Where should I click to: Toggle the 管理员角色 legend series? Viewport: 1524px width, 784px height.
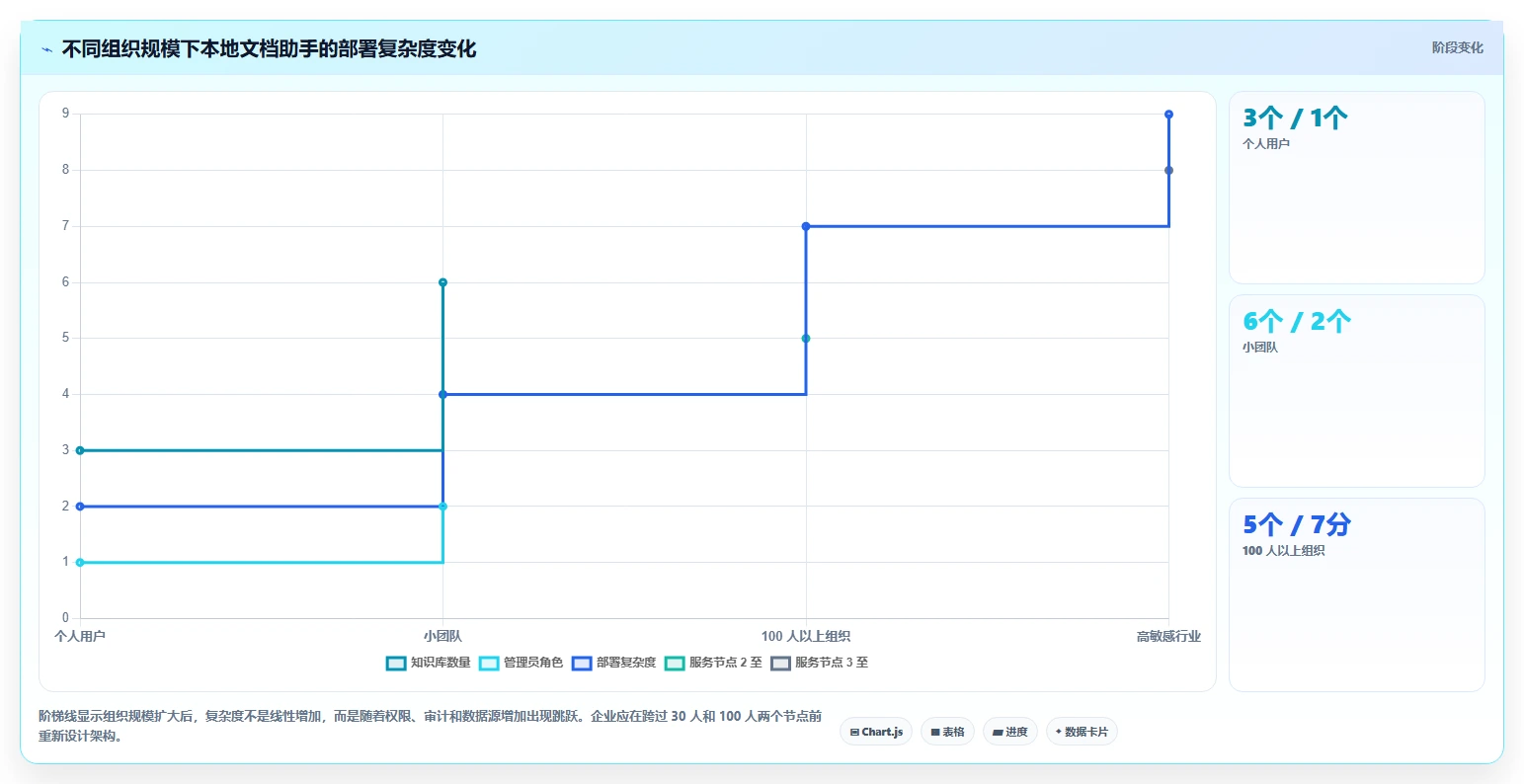tap(521, 663)
